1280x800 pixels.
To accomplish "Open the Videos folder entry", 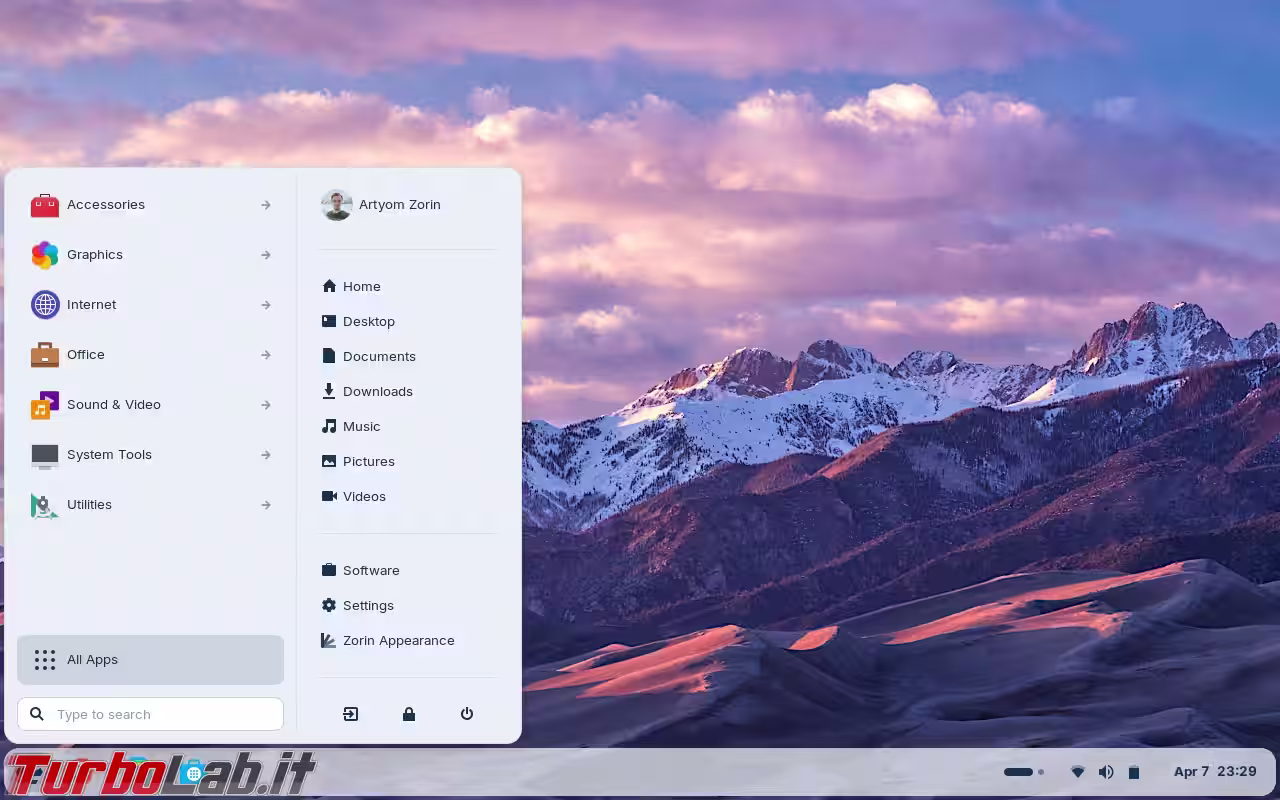I will pyautogui.click(x=408, y=496).
